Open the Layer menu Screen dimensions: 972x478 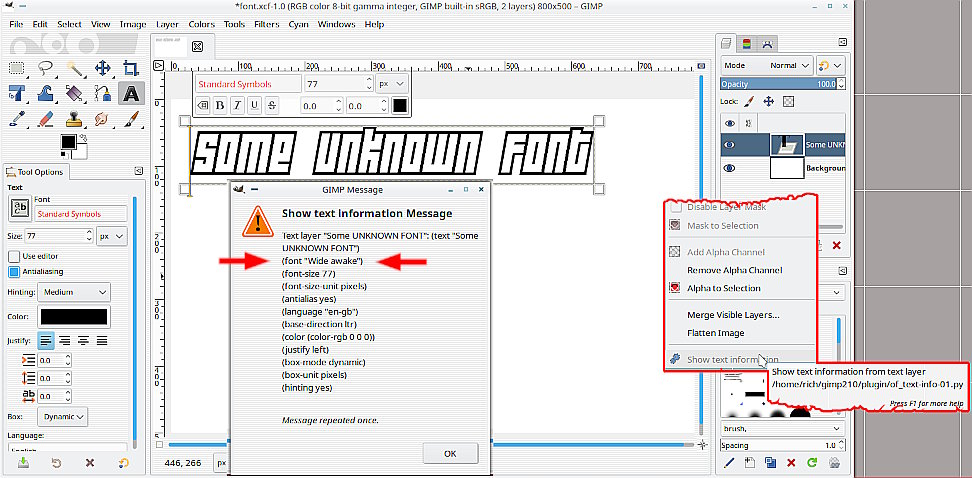pos(167,24)
